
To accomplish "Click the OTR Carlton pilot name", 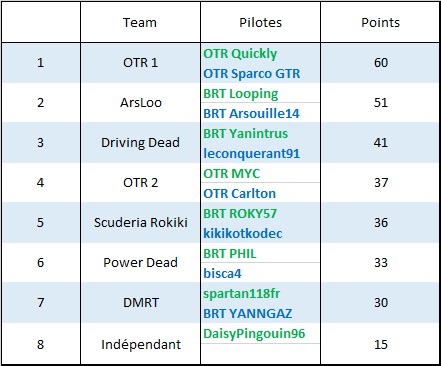I will tap(239, 194).
